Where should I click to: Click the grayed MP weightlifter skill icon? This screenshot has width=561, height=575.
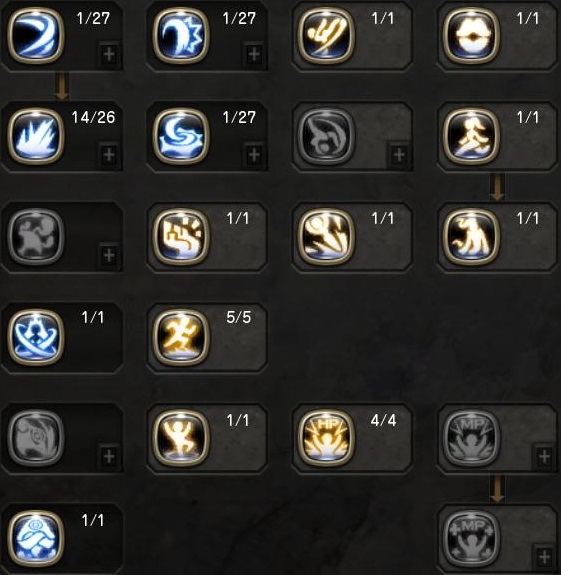[472, 538]
